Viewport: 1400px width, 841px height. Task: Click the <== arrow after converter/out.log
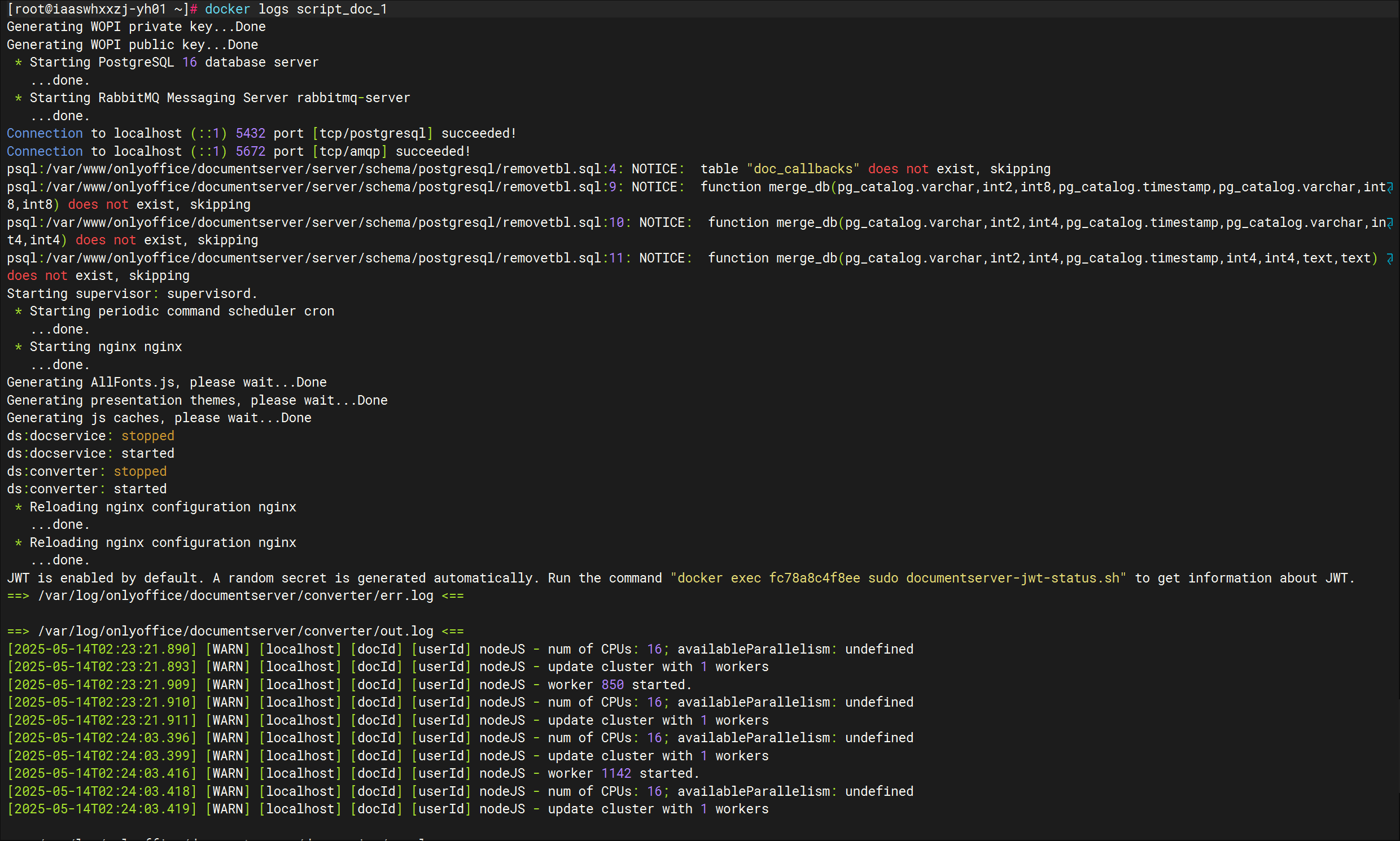(452, 632)
